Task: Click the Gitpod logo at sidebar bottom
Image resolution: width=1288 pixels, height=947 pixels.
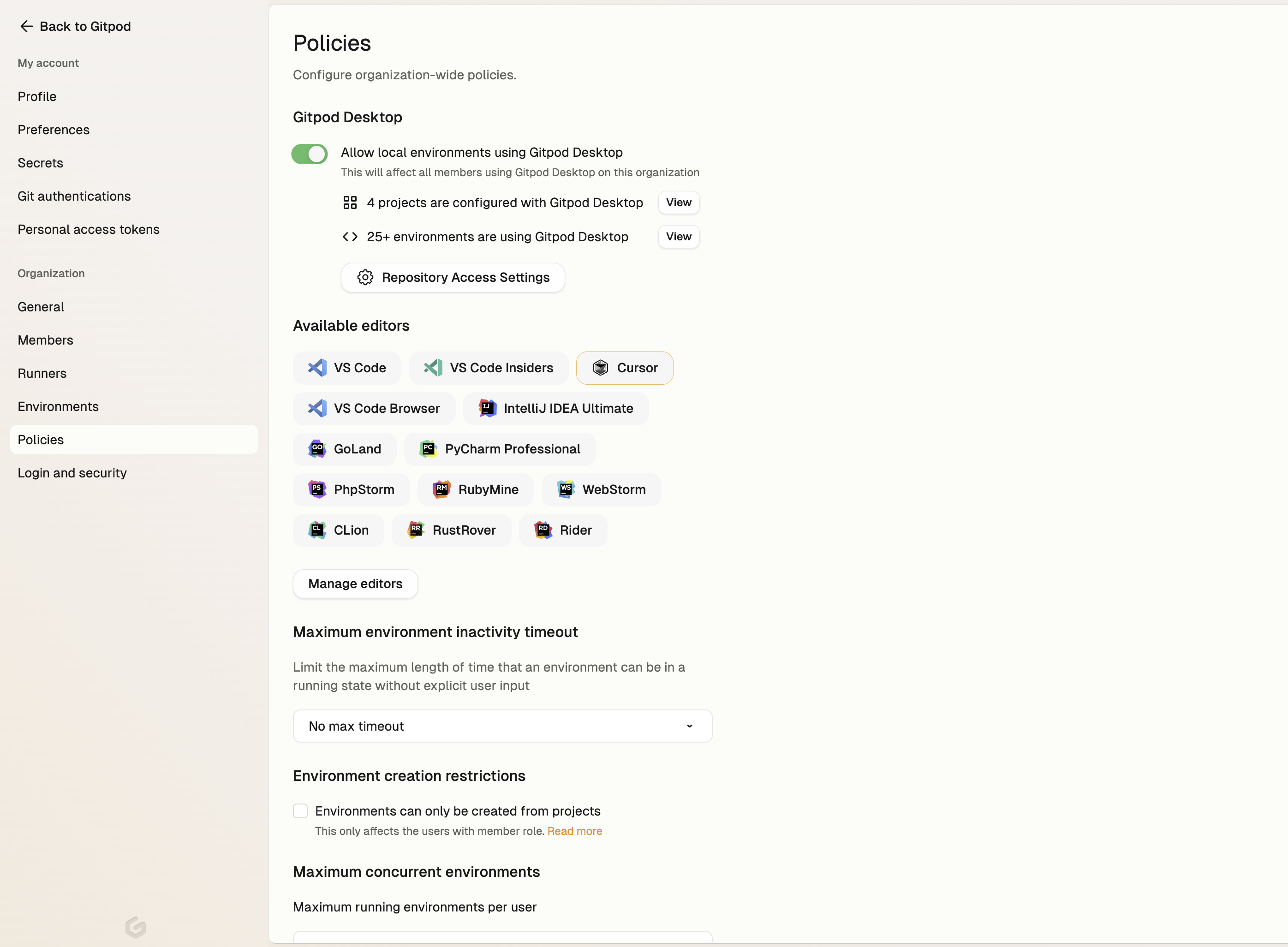Action: pos(136,927)
